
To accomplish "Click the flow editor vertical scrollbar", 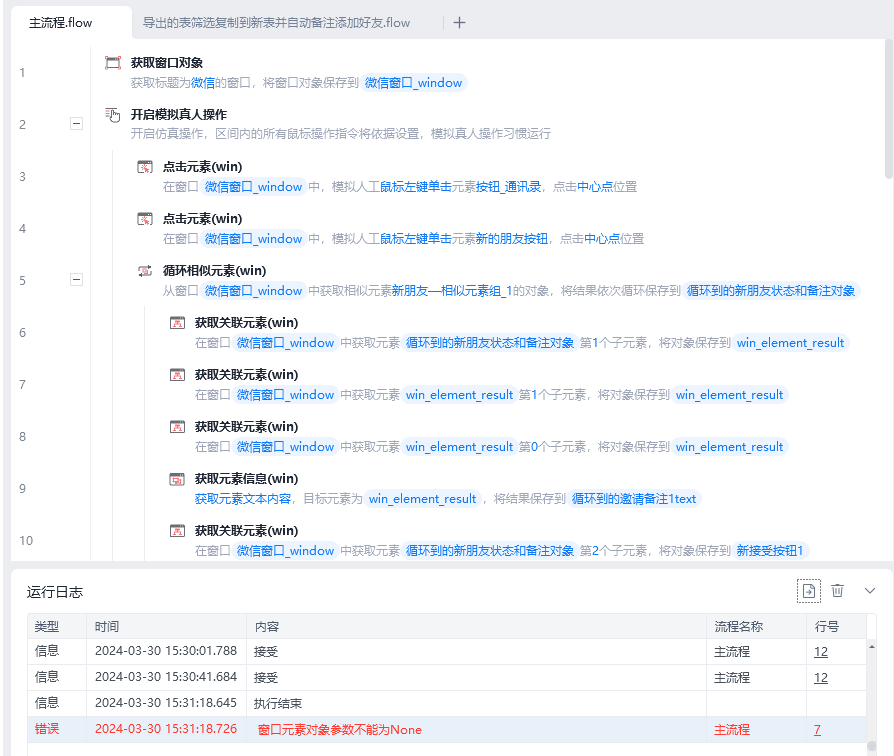I will pyautogui.click(x=889, y=108).
